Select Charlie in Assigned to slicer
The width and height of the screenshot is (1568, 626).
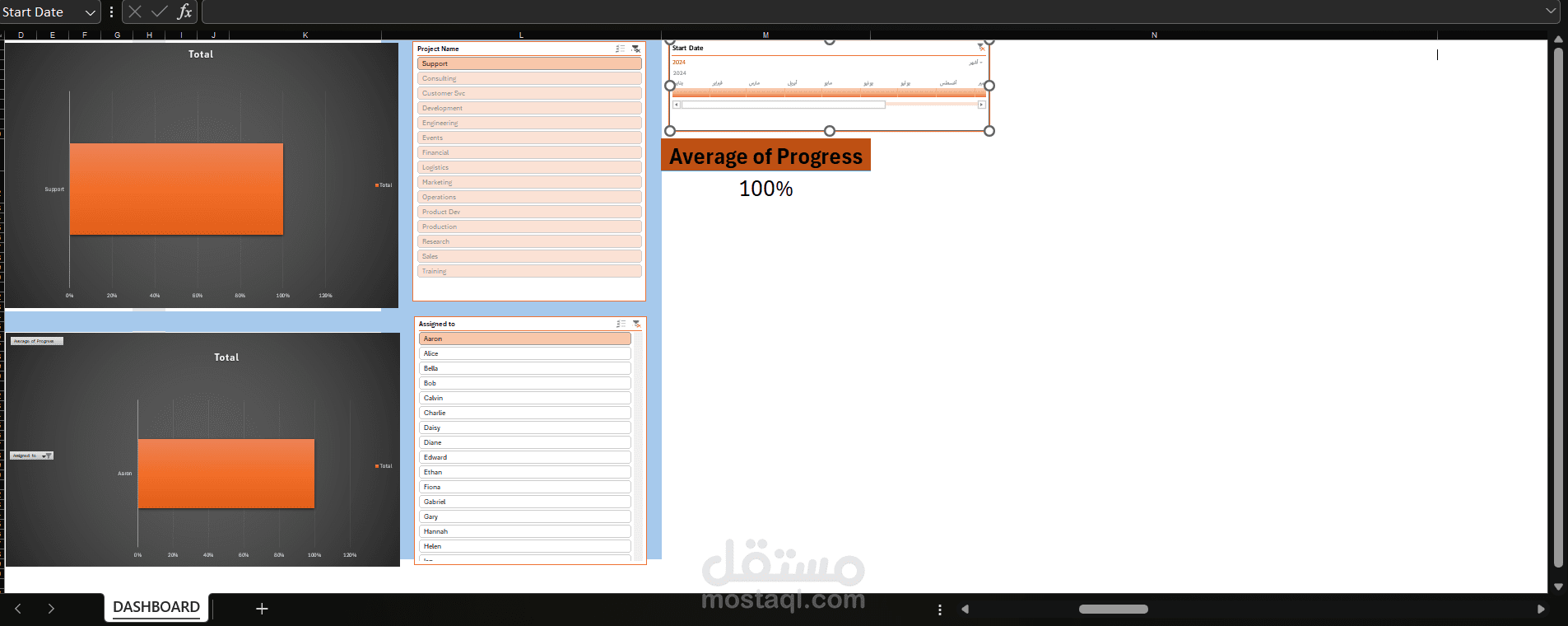pyautogui.click(x=525, y=413)
